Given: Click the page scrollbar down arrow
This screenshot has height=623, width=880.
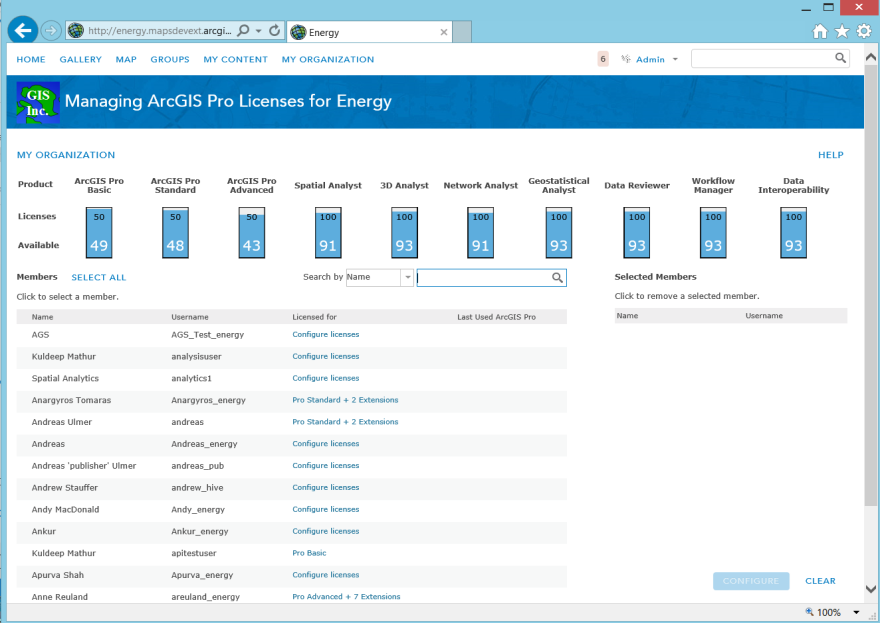Looking at the screenshot, I should 870,589.
